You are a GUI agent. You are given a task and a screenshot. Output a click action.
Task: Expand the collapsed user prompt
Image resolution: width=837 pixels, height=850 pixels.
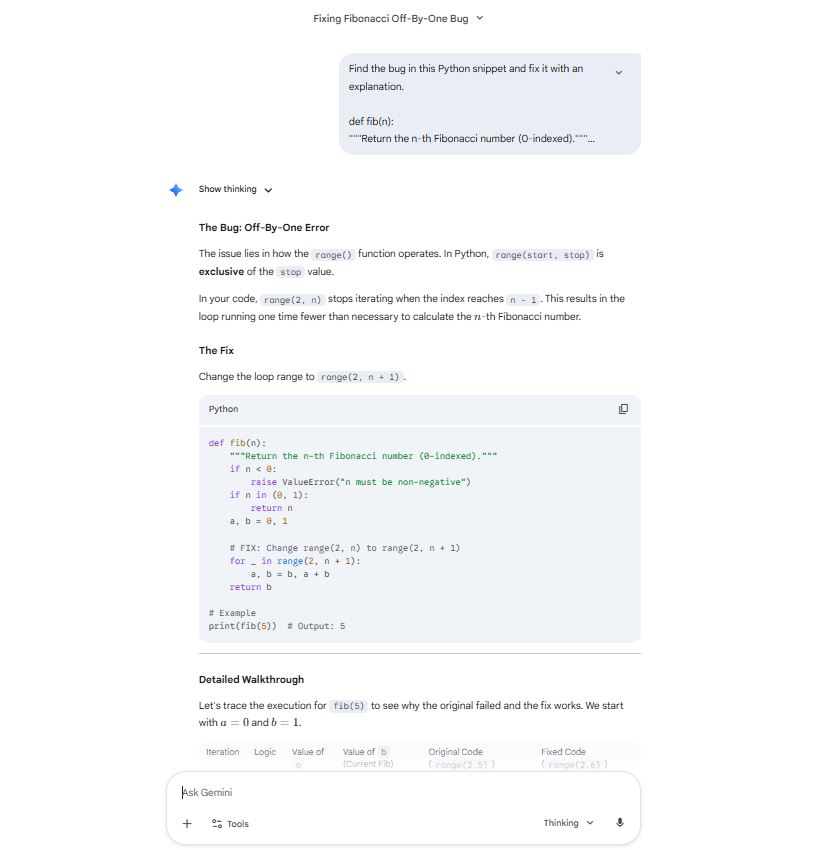point(618,72)
